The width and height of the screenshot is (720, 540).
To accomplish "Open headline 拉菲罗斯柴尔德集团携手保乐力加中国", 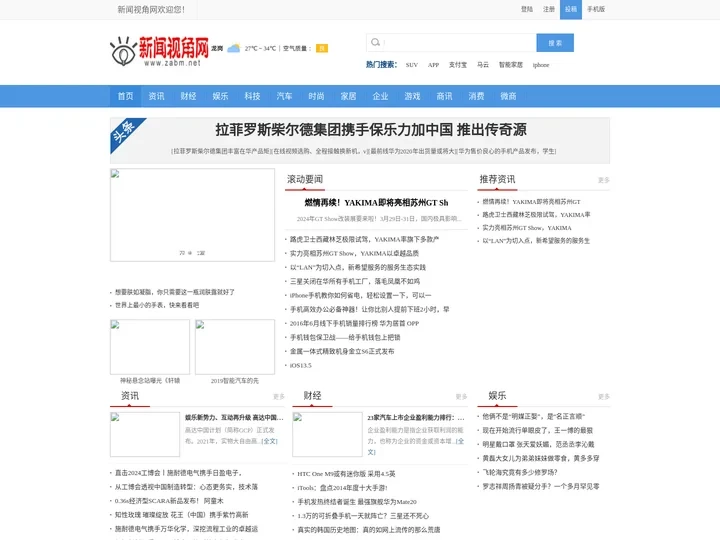I will (x=371, y=130).
